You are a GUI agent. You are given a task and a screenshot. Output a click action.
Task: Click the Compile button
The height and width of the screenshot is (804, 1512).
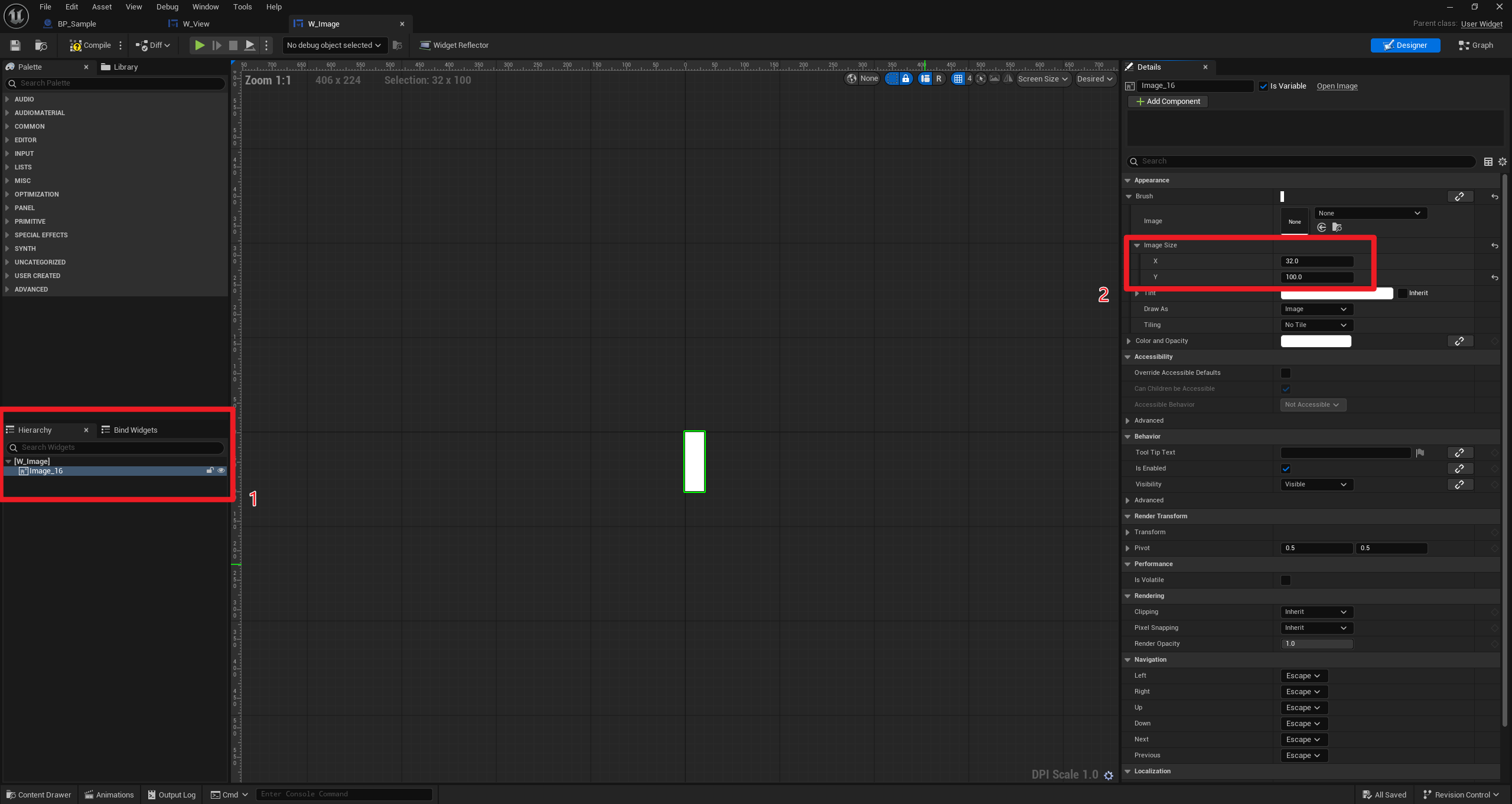[90, 45]
